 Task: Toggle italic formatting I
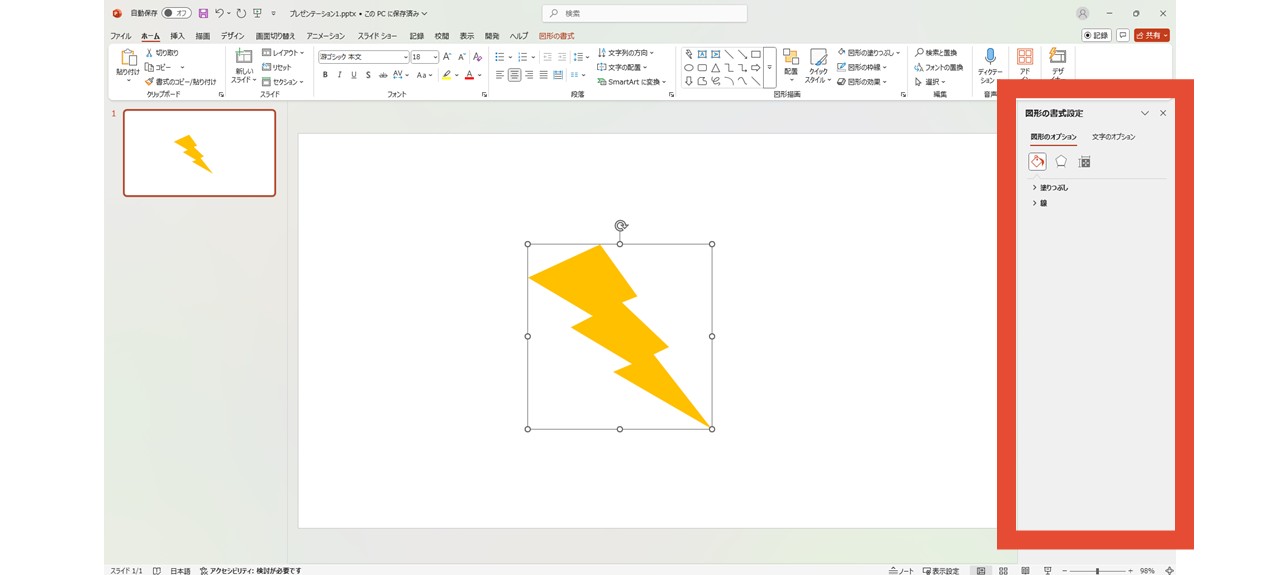click(340, 75)
